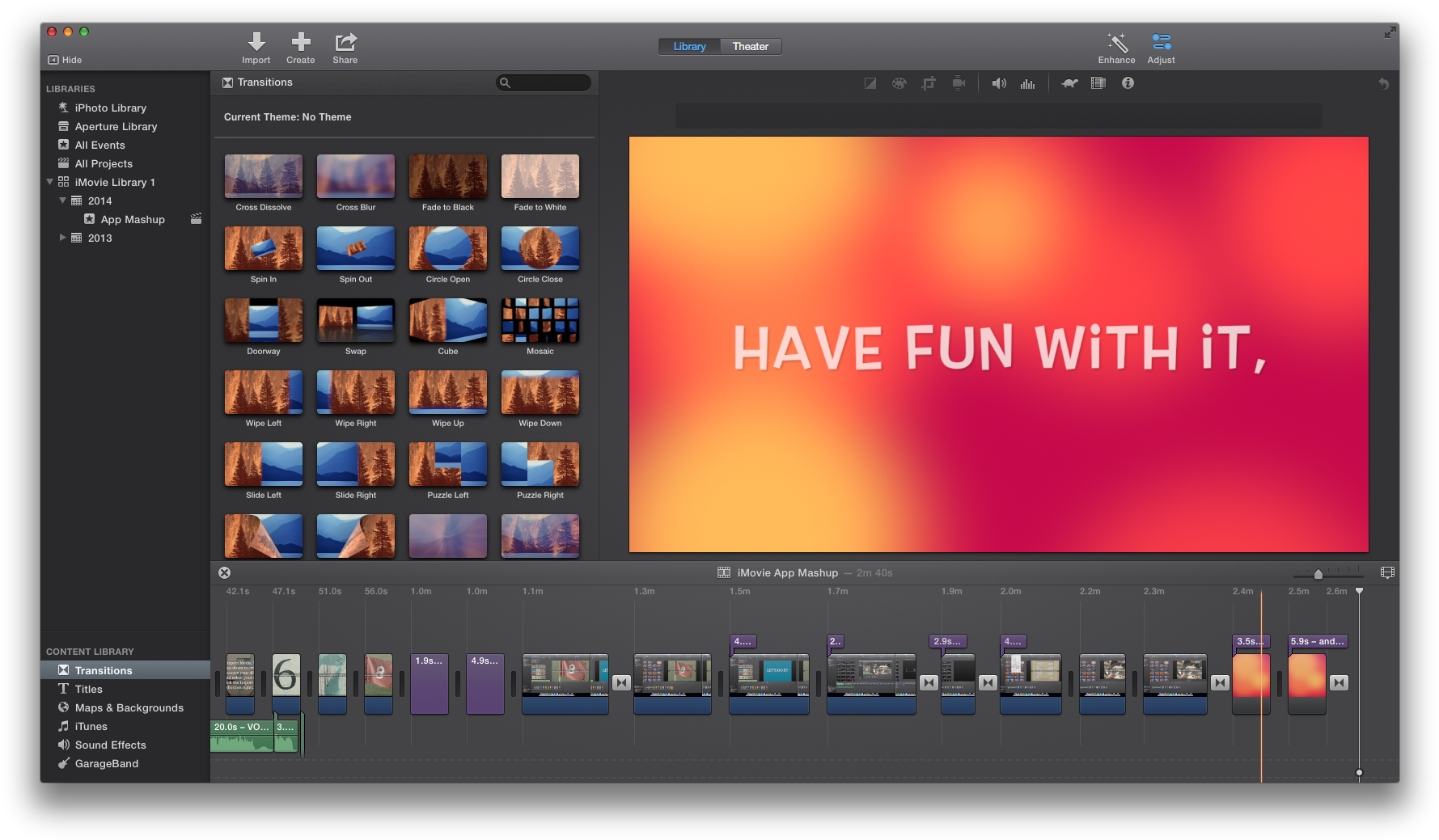This screenshot has width=1439, height=840.
Task: Select the purple 1.9s title clip
Action: (x=430, y=684)
